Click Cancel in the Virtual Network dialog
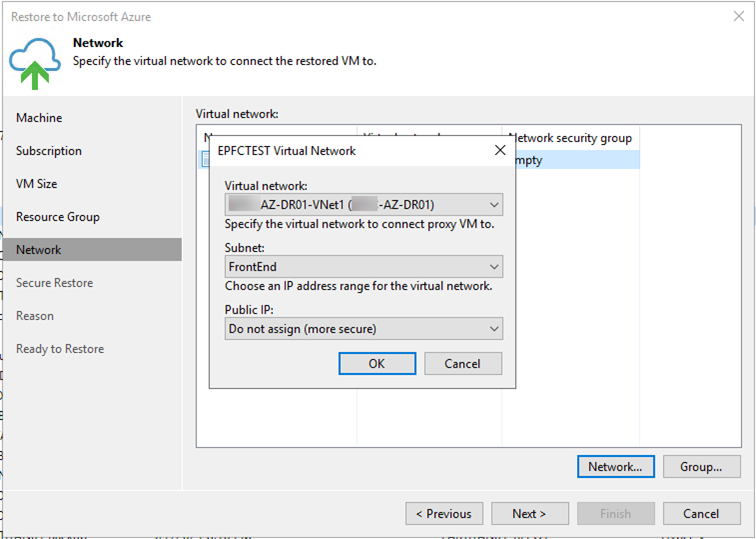 (463, 364)
